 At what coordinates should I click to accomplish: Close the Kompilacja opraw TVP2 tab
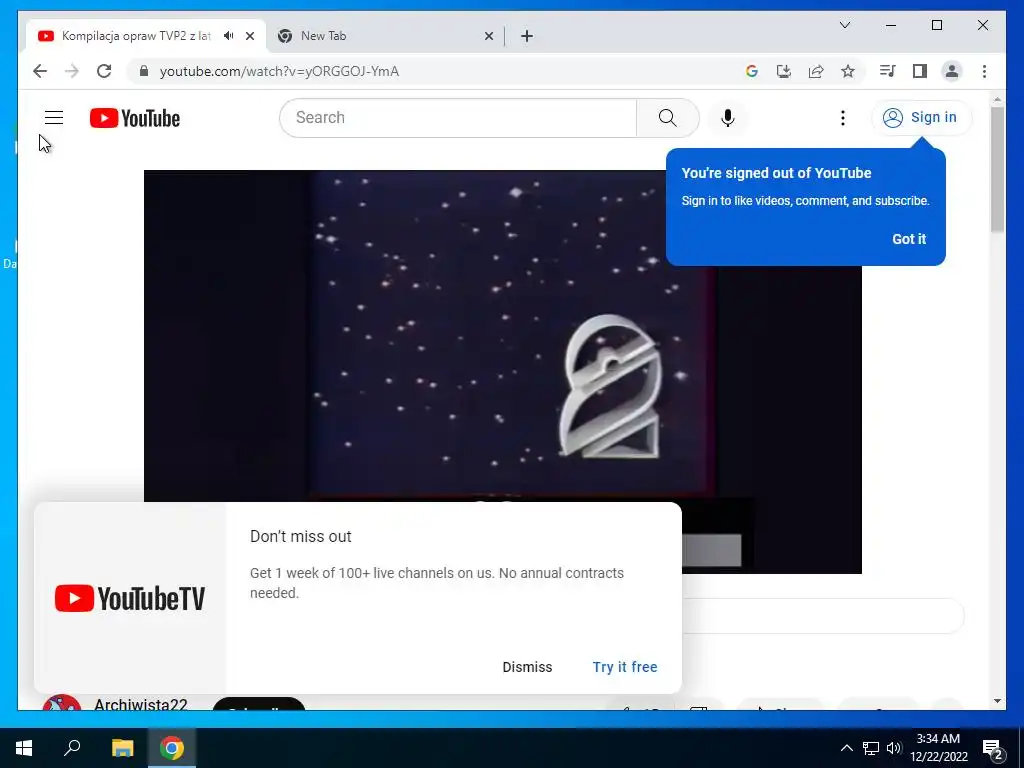(x=249, y=36)
